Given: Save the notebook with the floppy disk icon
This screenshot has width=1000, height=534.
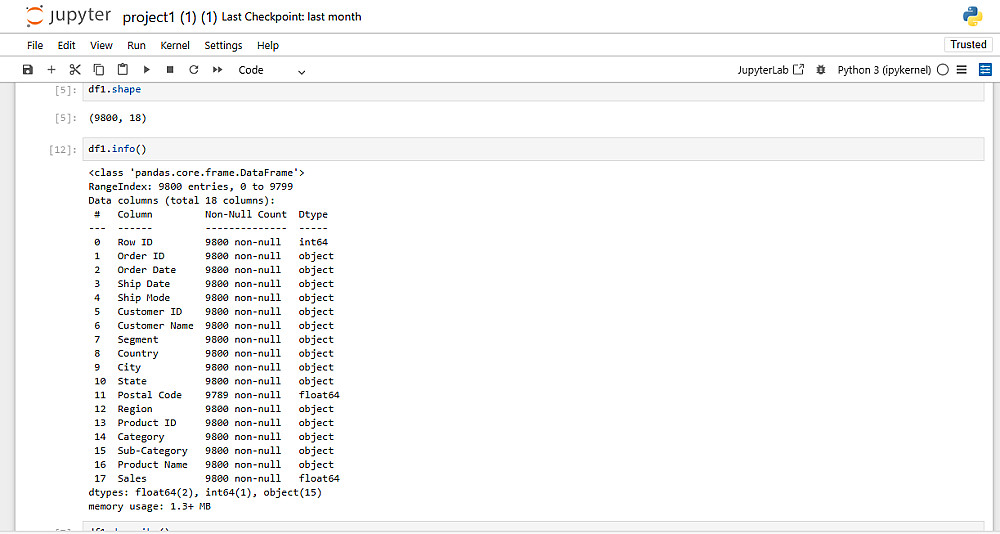Looking at the screenshot, I should pos(27,70).
